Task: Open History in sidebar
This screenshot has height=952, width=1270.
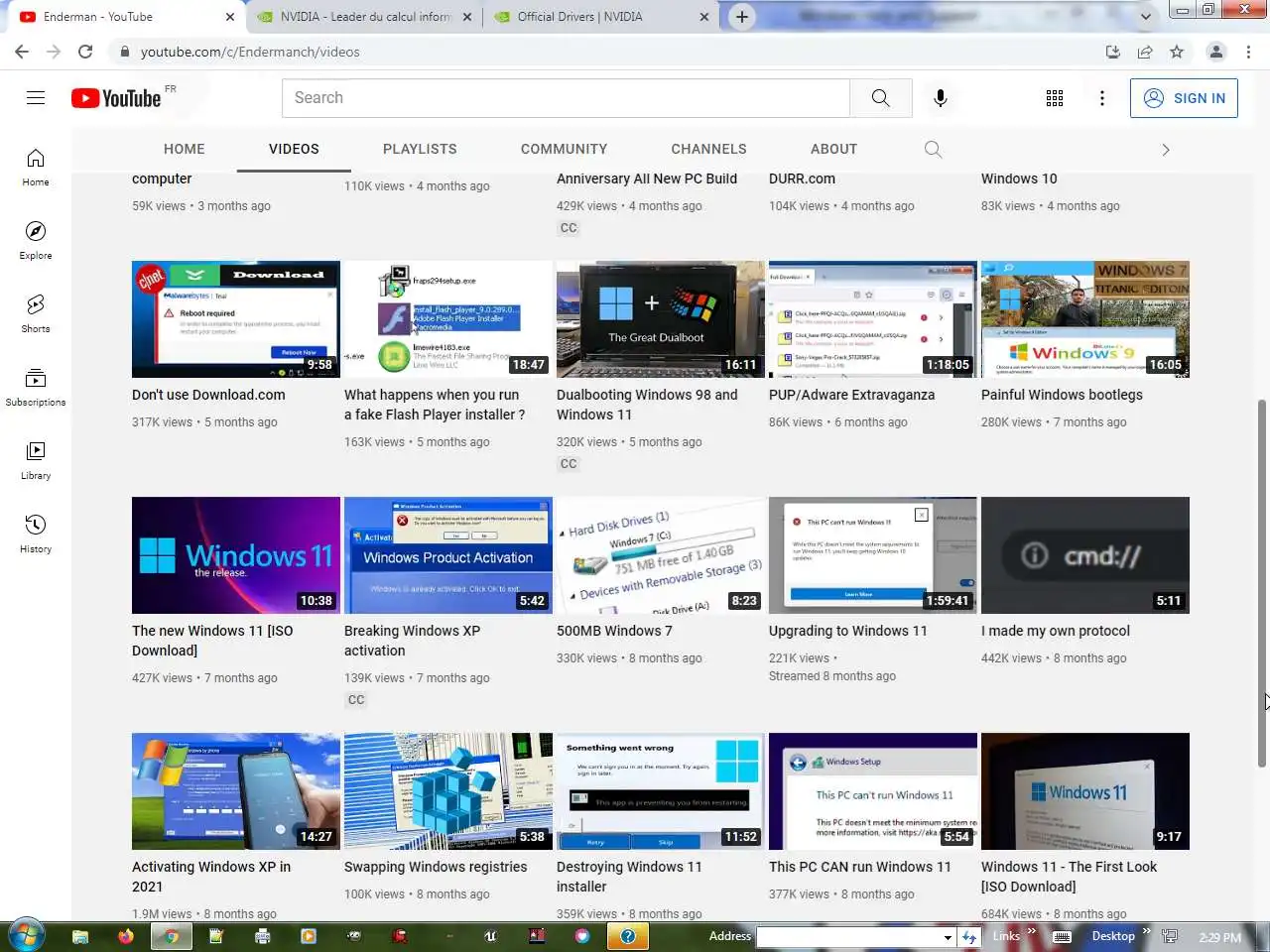Action: pos(36,535)
